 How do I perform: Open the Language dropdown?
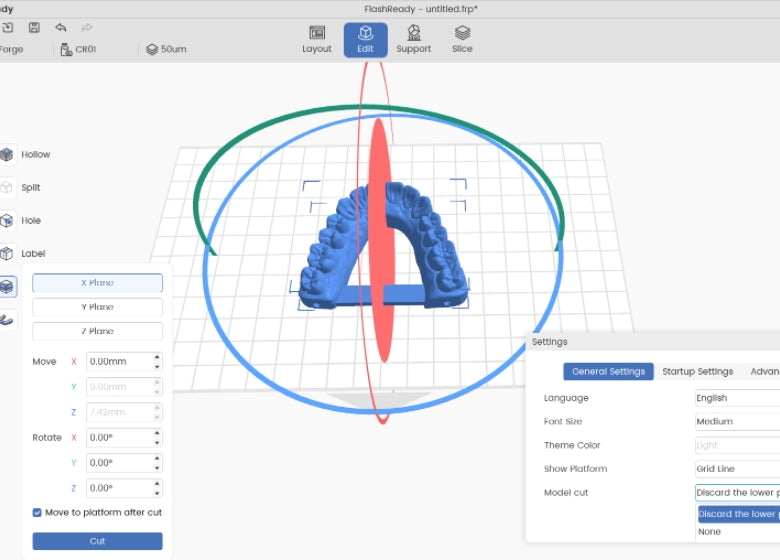737,398
